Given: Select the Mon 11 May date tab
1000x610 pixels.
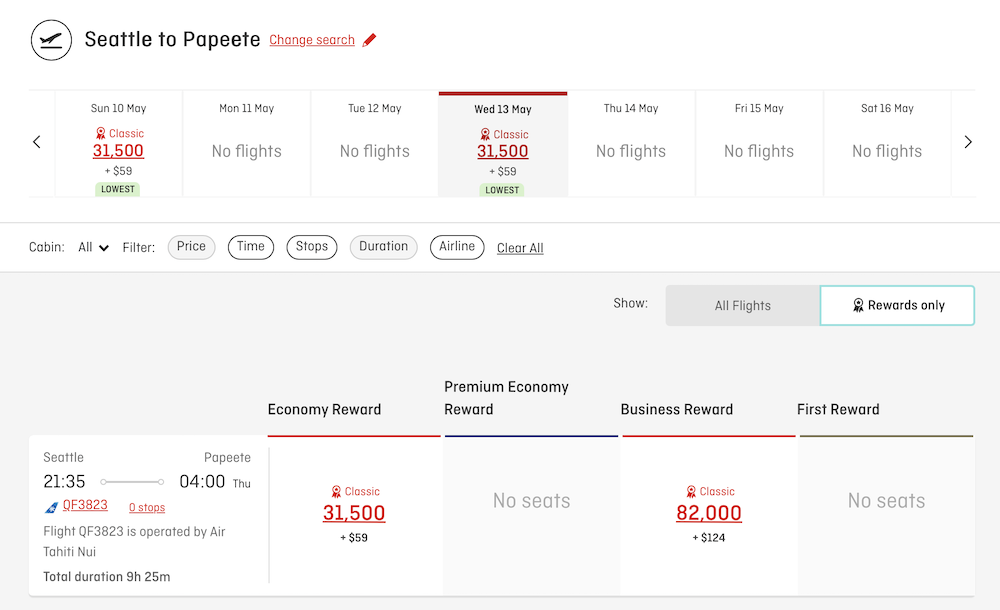Looking at the screenshot, I should coord(247,144).
